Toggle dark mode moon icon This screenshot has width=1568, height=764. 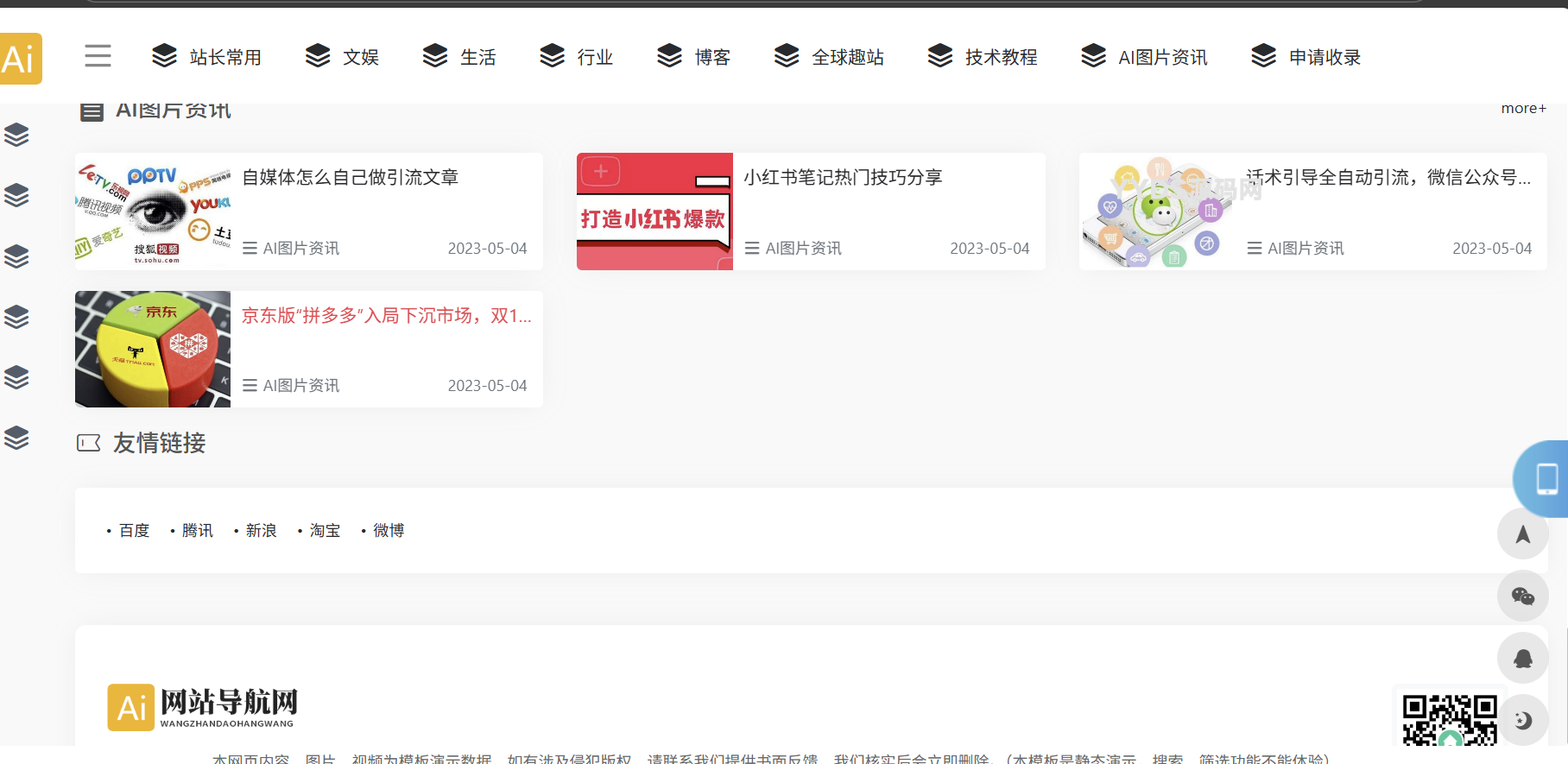click(1522, 720)
